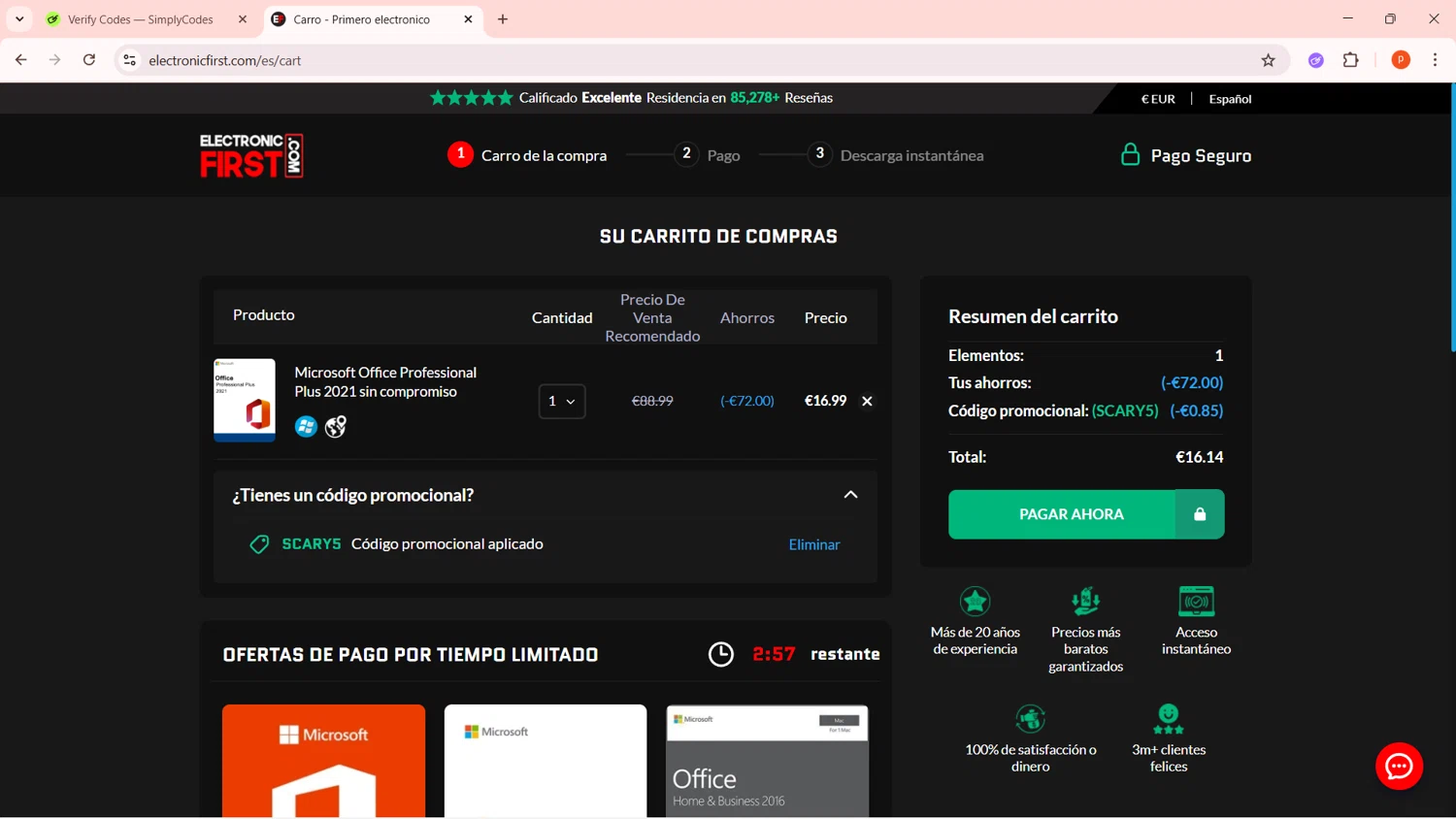Click the globe region icon under product
This screenshot has height=819, width=1456.
(336, 426)
